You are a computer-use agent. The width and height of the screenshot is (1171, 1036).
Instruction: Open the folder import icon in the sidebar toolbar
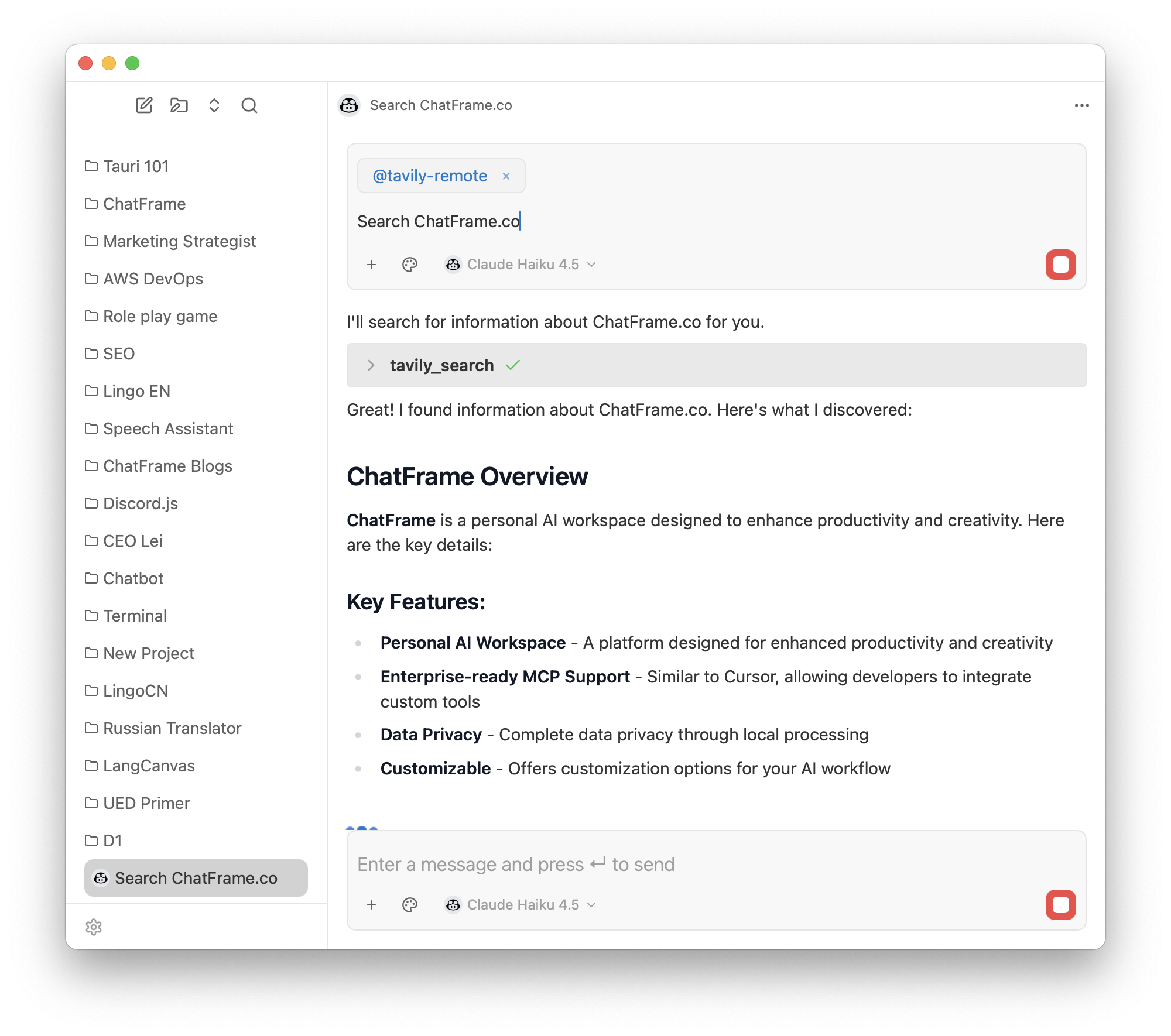click(x=179, y=105)
